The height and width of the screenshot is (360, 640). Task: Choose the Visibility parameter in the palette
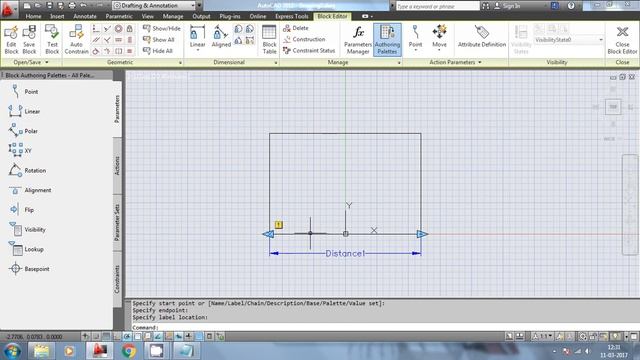[x=27, y=229]
